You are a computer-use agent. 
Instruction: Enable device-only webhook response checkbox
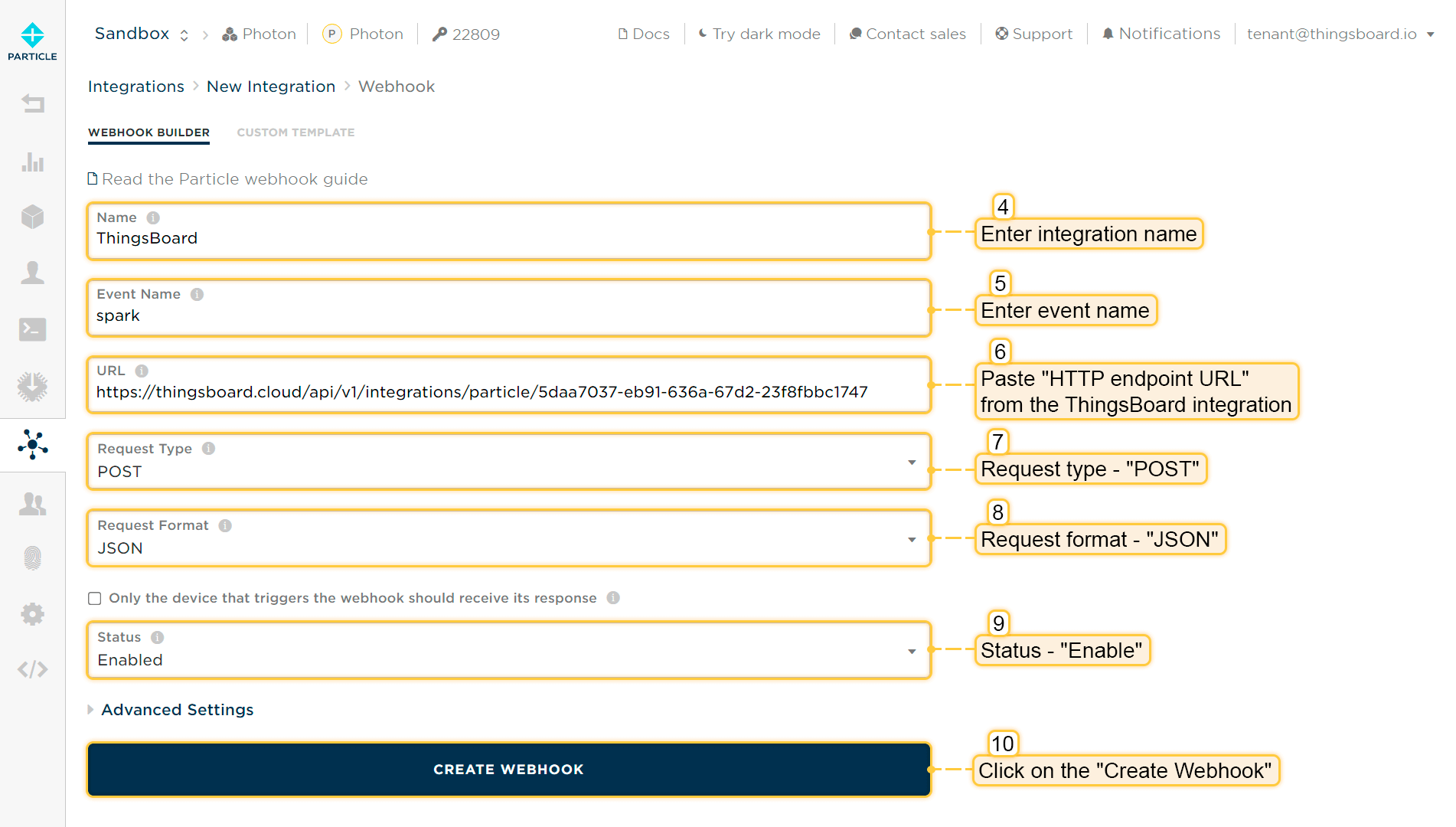point(95,598)
